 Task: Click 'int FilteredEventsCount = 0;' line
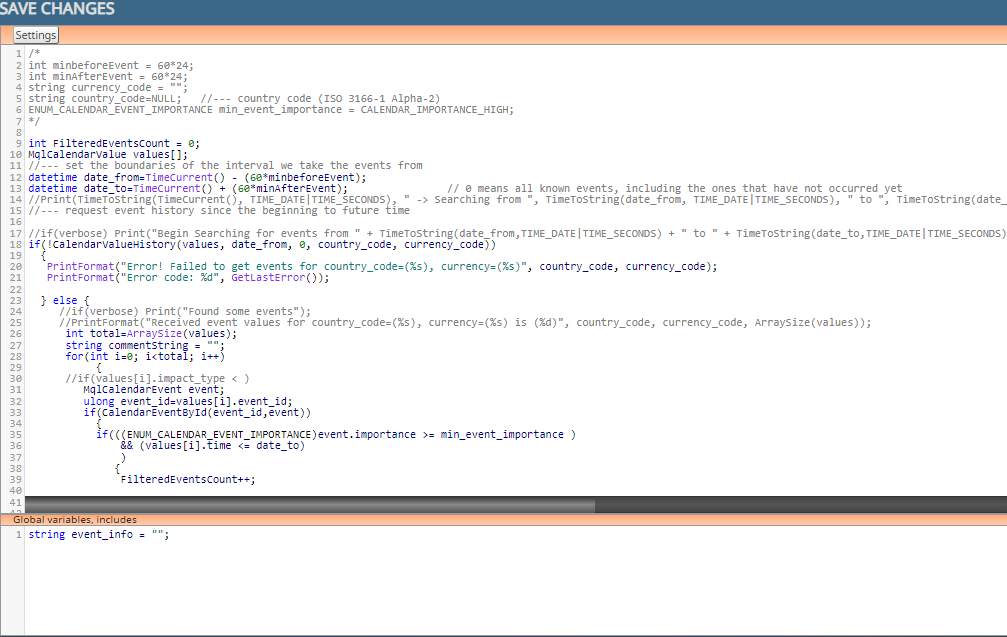pyautogui.click(x=114, y=143)
